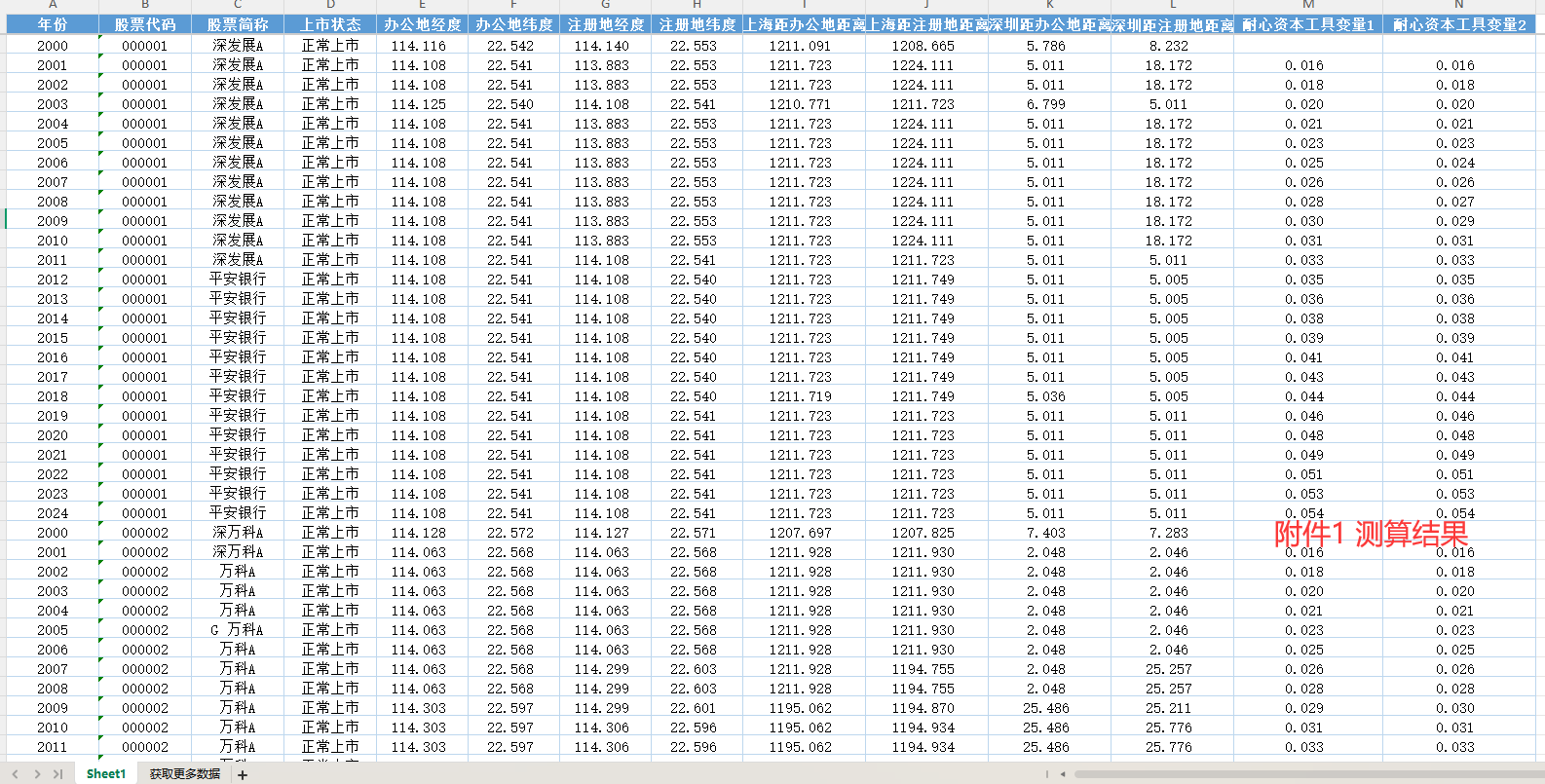Add a new sheet with the plus icon
This screenshot has height=784, width=1545.
tap(243, 775)
